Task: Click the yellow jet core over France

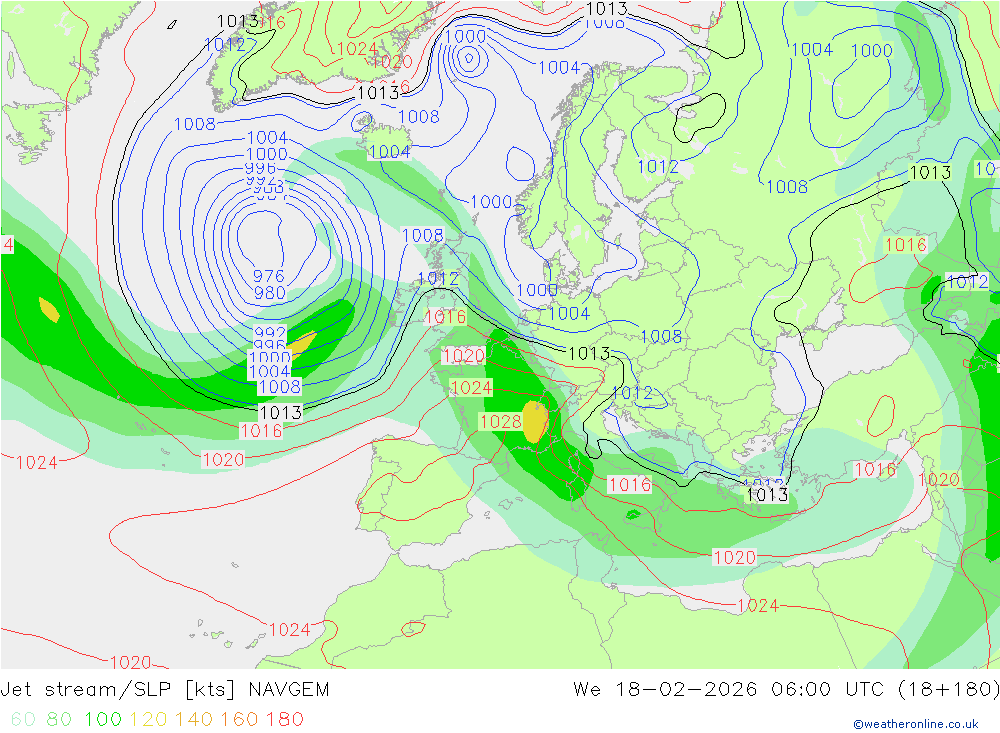Action: point(534,421)
